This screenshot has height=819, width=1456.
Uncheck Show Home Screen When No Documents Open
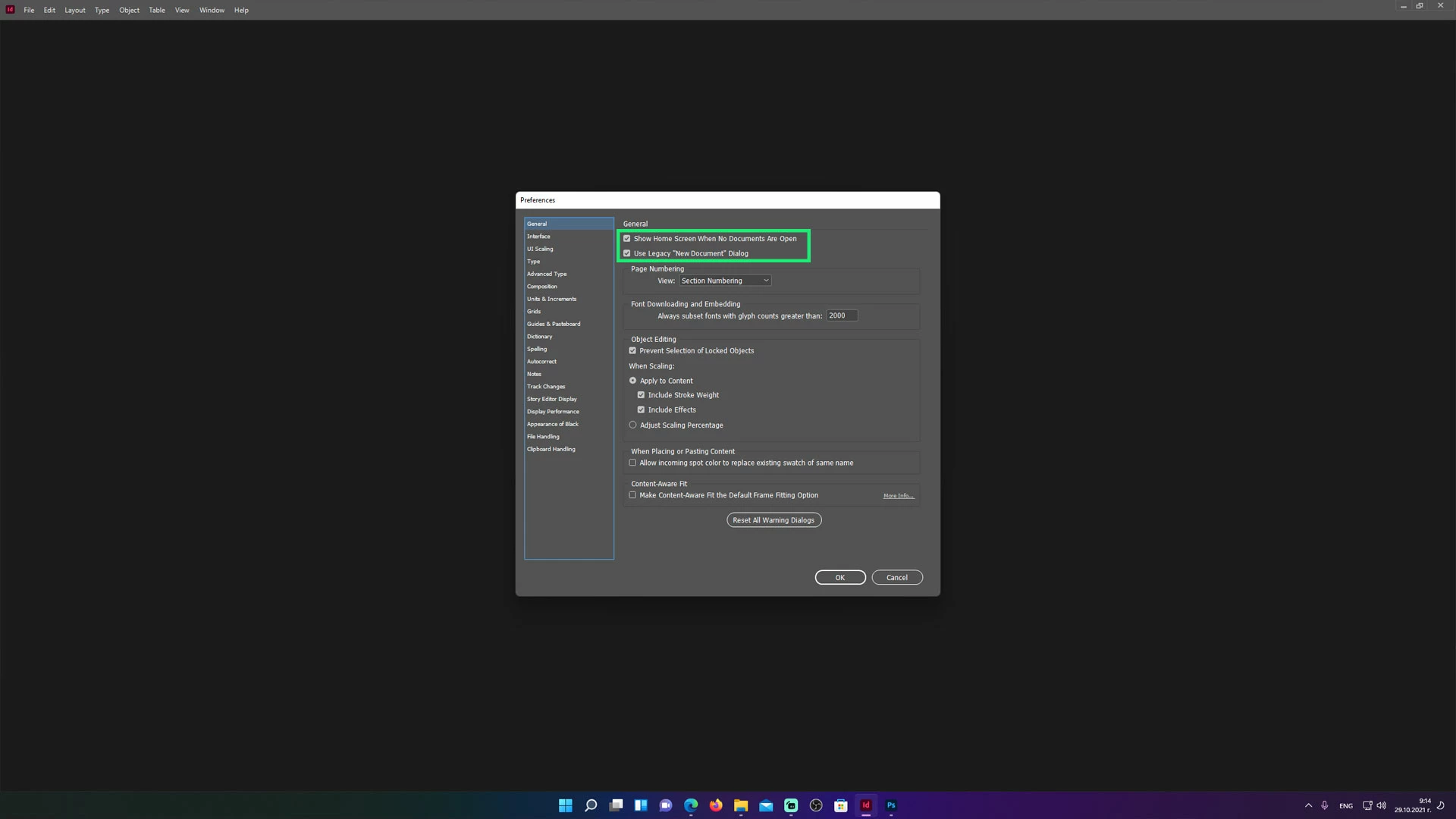click(x=627, y=239)
